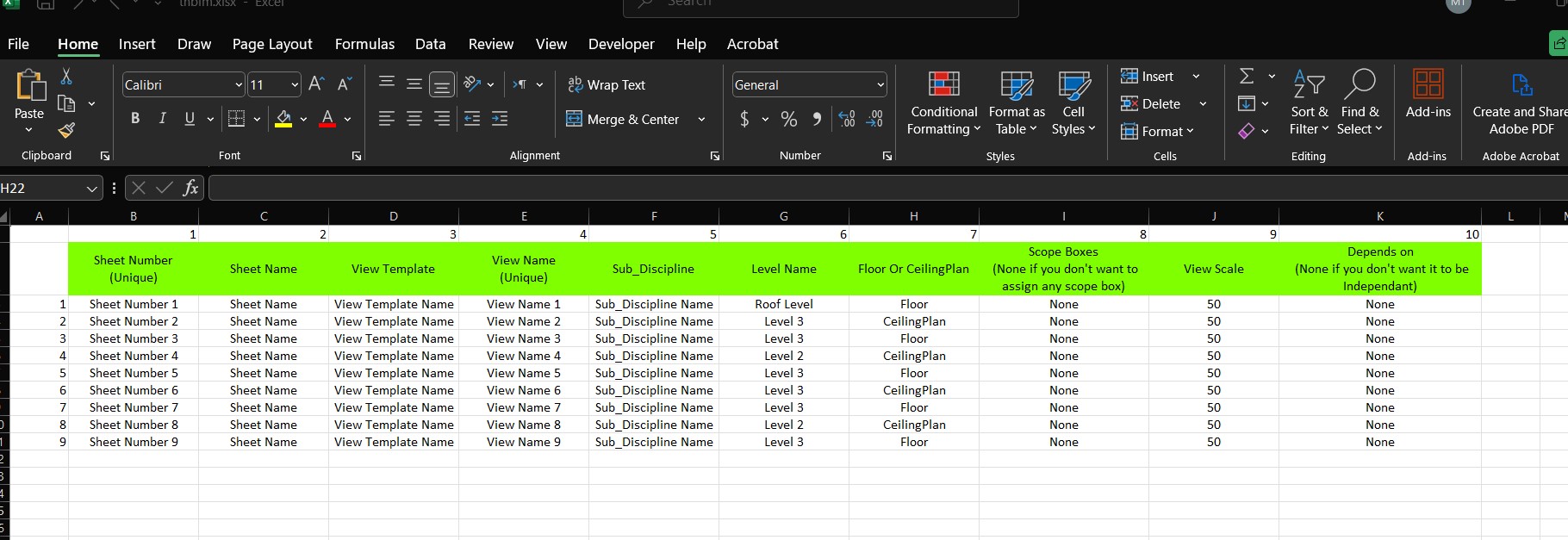The image size is (1568, 540).
Task: Open the Fill Color palette arrow
Action: [303, 119]
